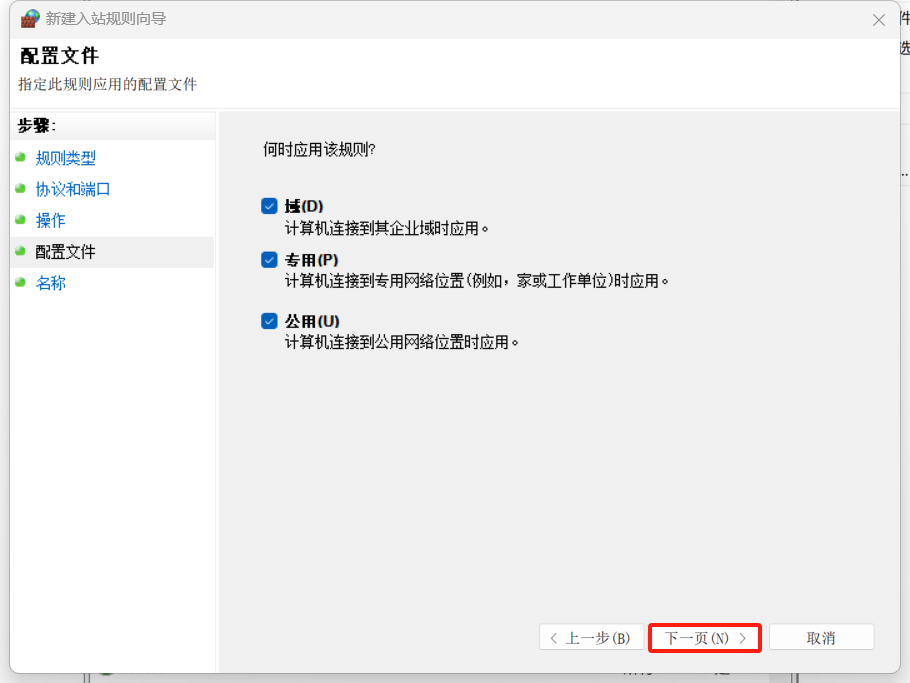Click green bullet next to 名称

pos(21,282)
